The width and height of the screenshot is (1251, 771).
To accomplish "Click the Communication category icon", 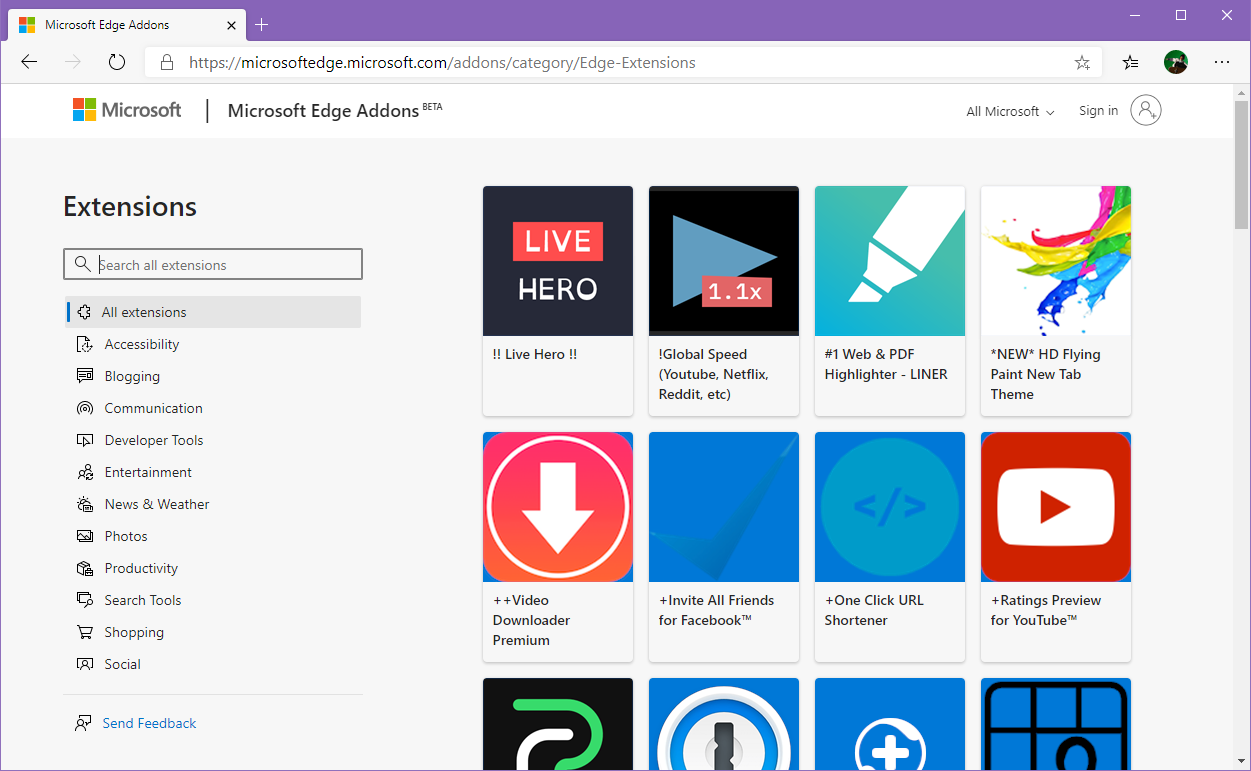I will click(x=85, y=408).
